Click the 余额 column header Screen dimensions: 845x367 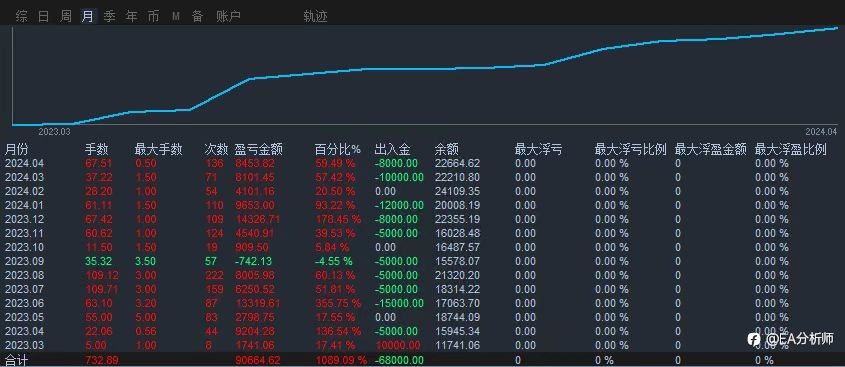click(446, 149)
